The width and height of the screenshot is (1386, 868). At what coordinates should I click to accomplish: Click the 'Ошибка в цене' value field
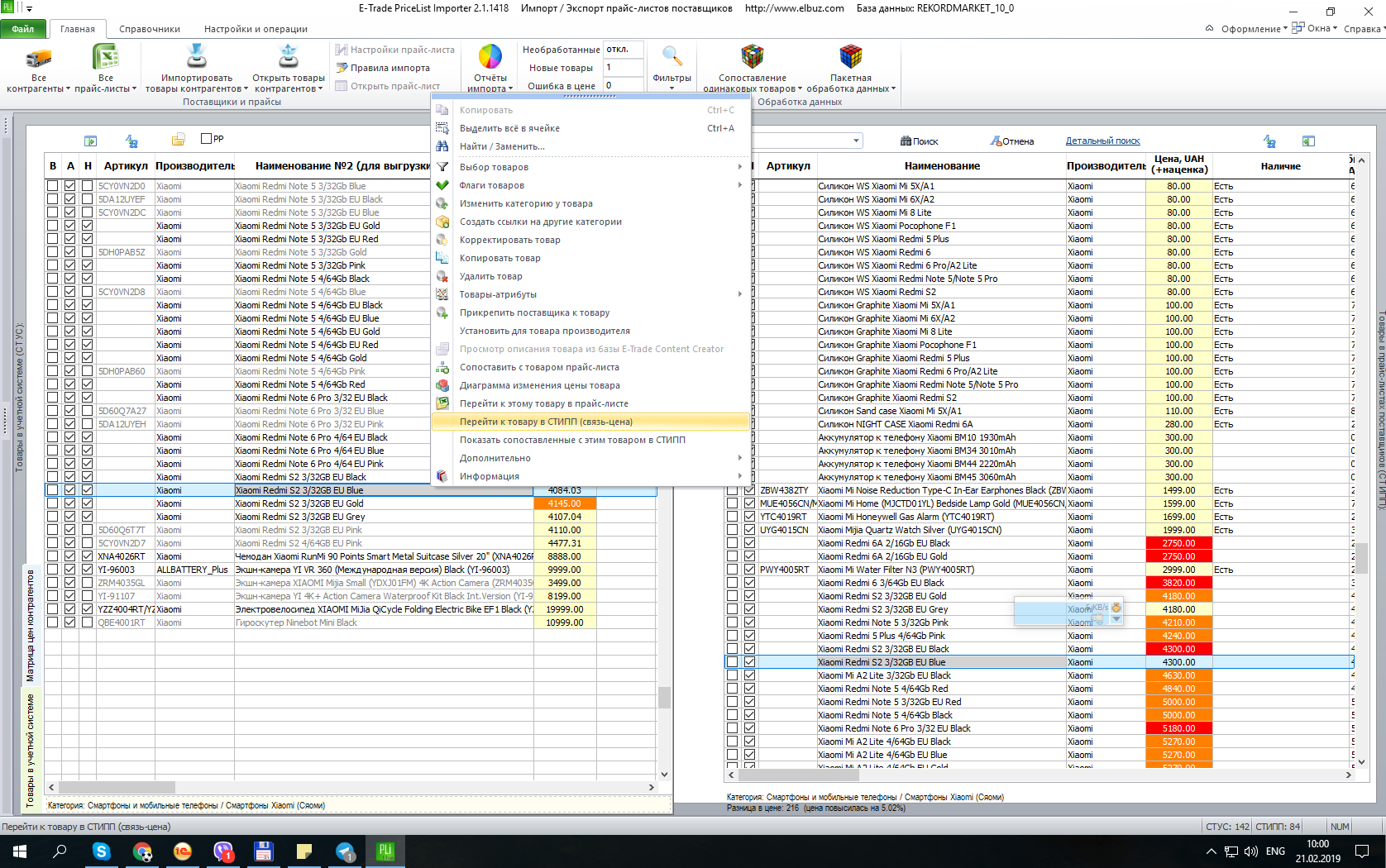coord(624,85)
